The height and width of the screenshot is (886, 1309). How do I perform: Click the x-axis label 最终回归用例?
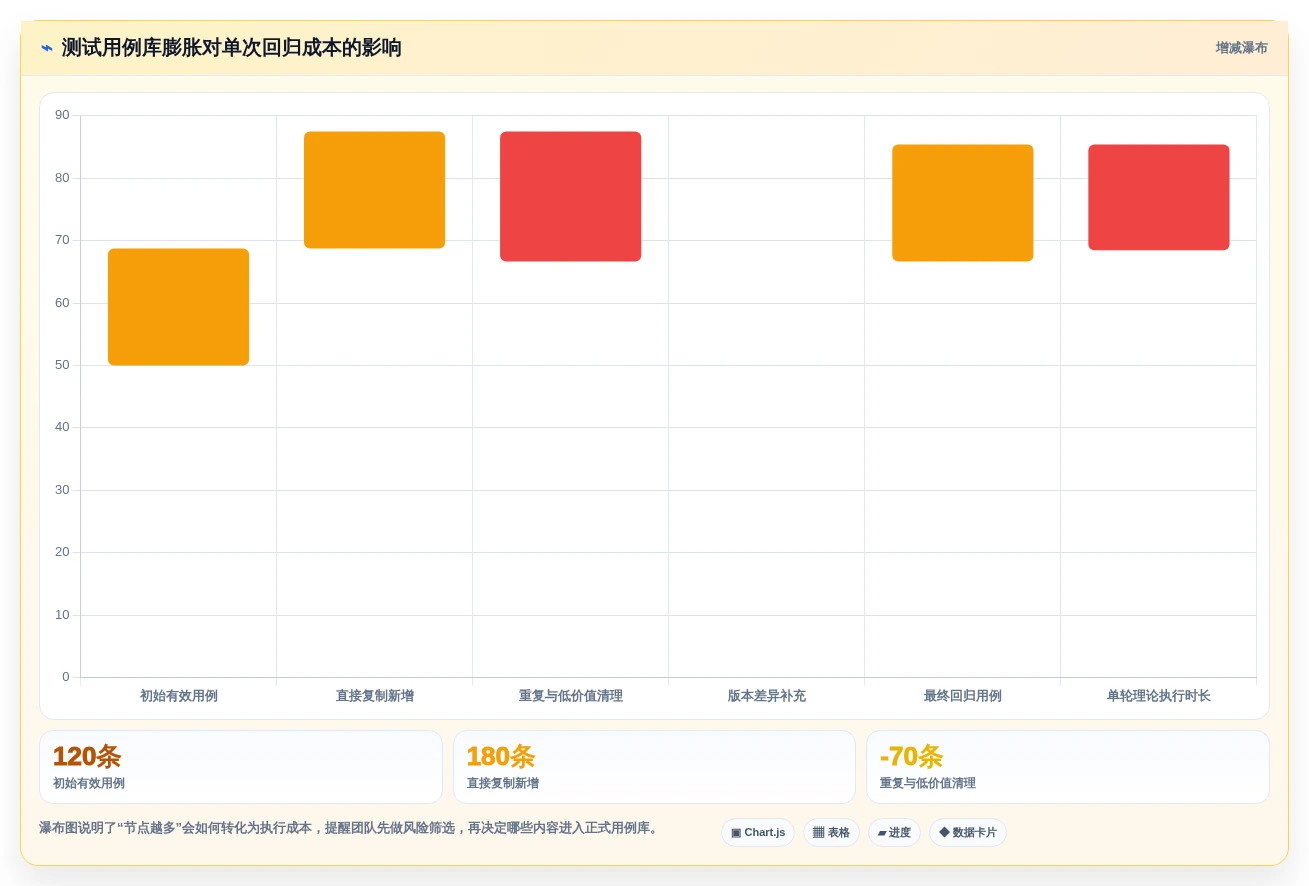[963, 696]
